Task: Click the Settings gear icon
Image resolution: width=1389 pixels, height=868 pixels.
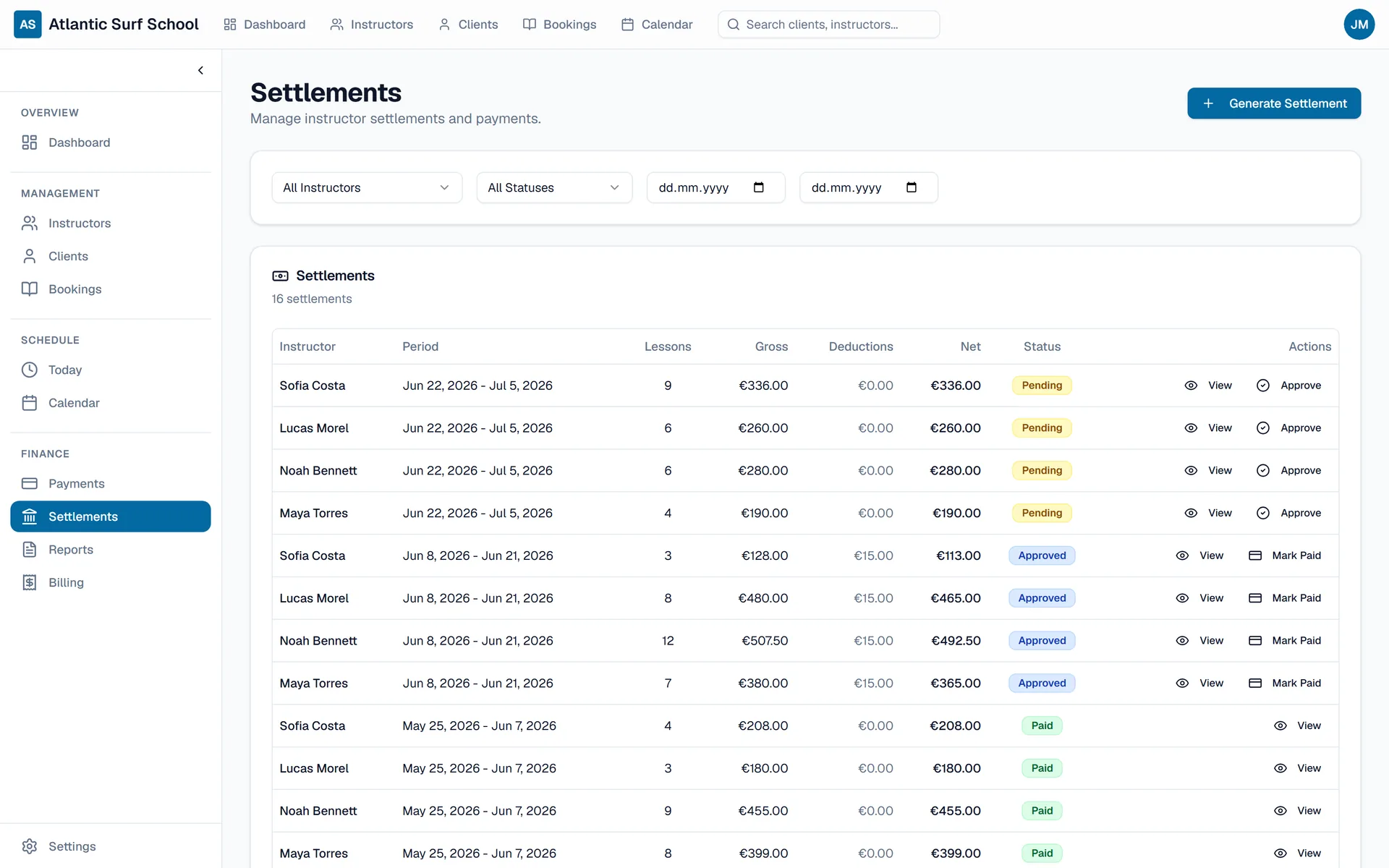Action: [x=30, y=846]
